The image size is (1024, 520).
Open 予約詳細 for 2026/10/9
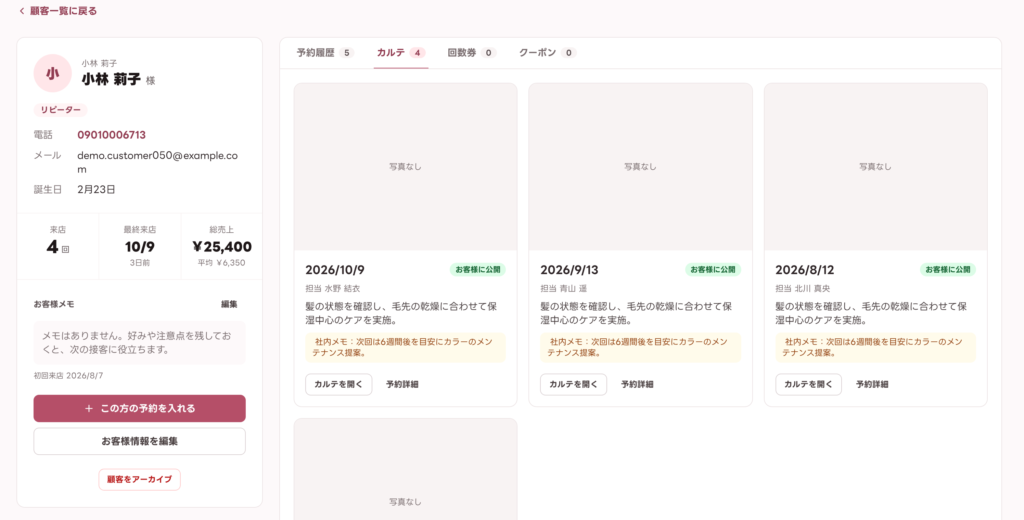point(402,384)
